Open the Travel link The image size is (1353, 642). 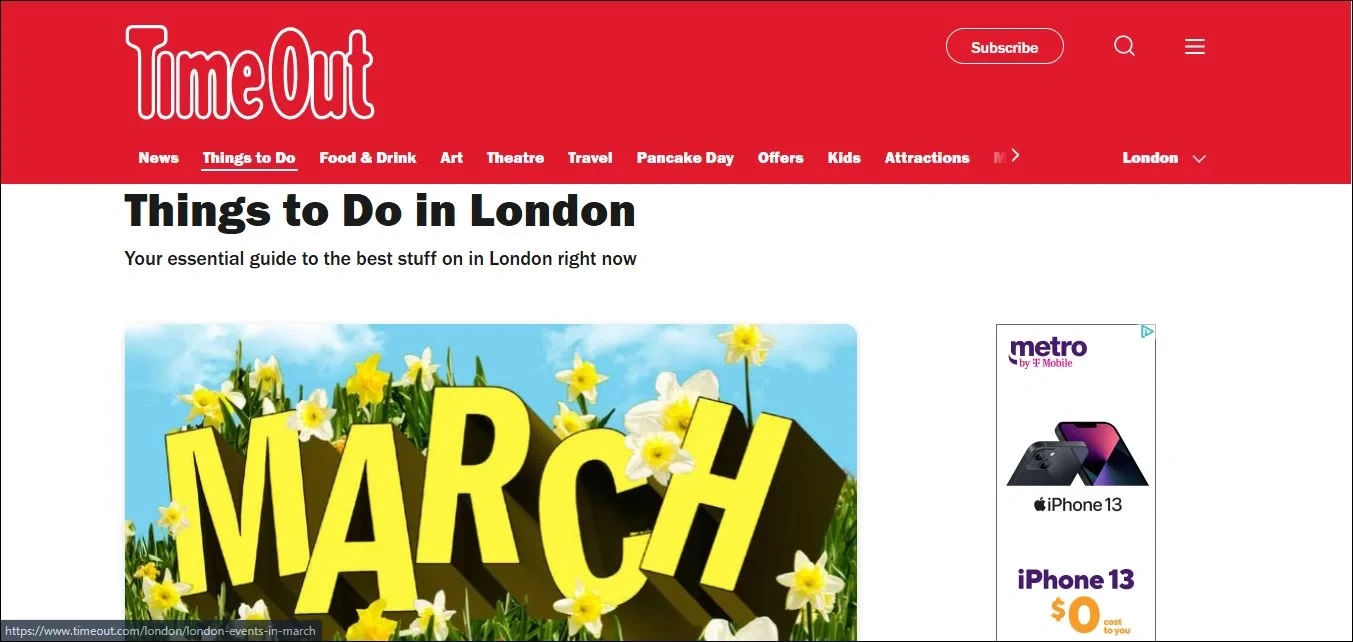[x=590, y=158]
